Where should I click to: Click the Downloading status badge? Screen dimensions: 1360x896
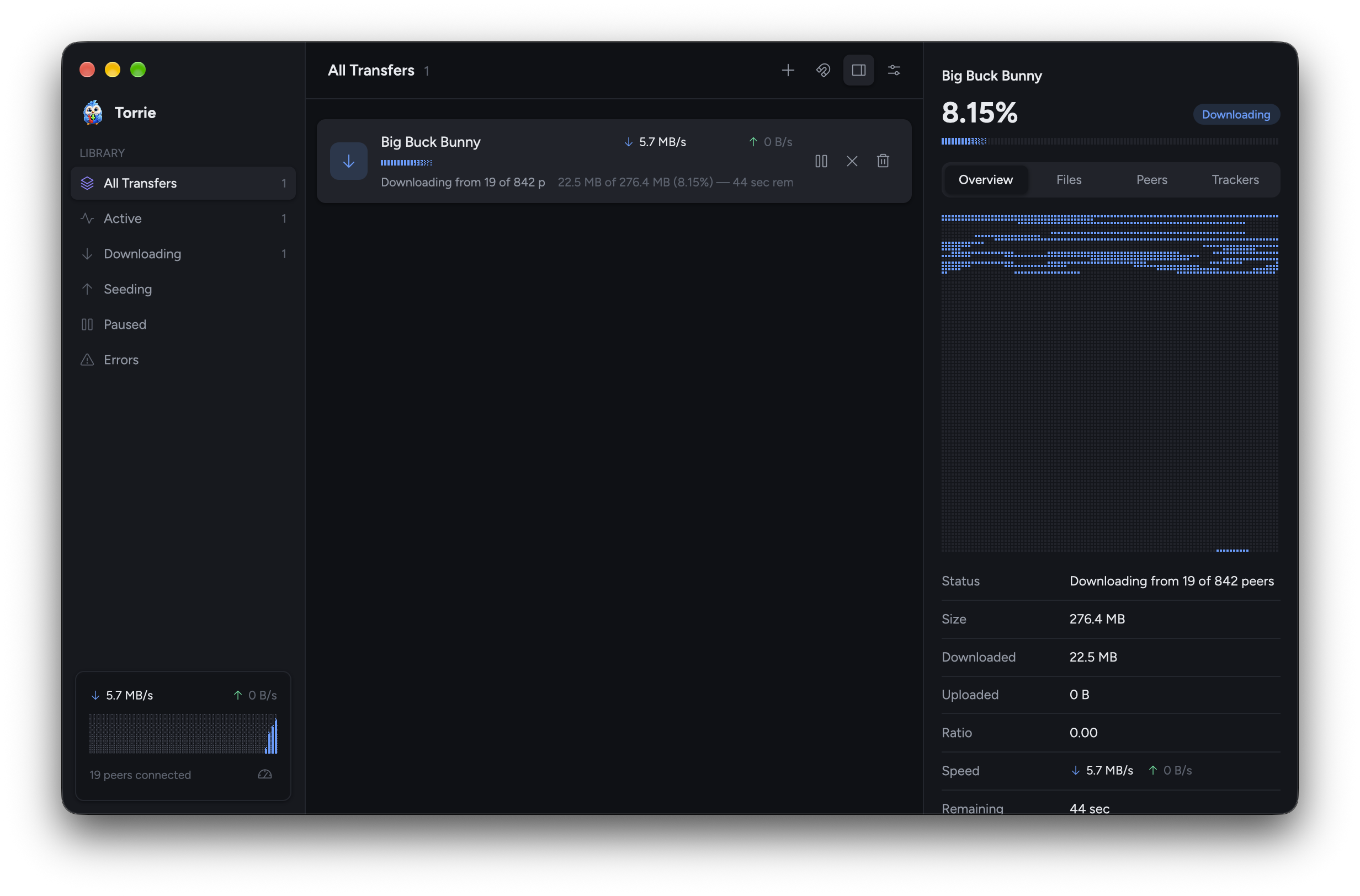(x=1236, y=114)
